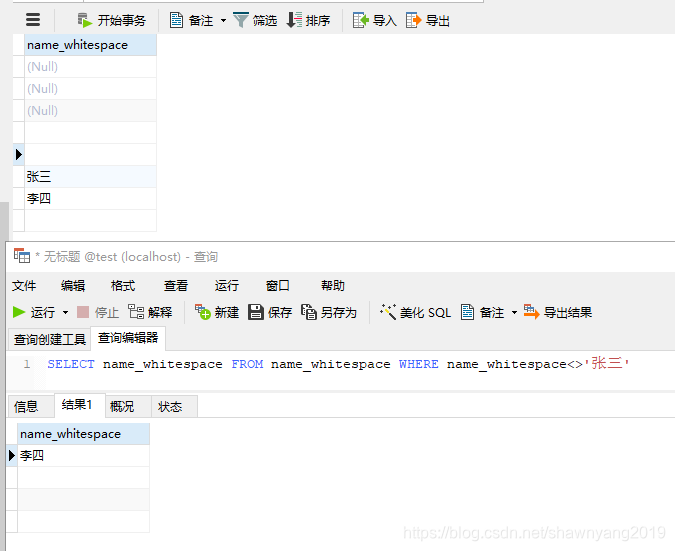Select the 张三 cell in table
The height and width of the screenshot is (551, 675).
tap(90, 176)
